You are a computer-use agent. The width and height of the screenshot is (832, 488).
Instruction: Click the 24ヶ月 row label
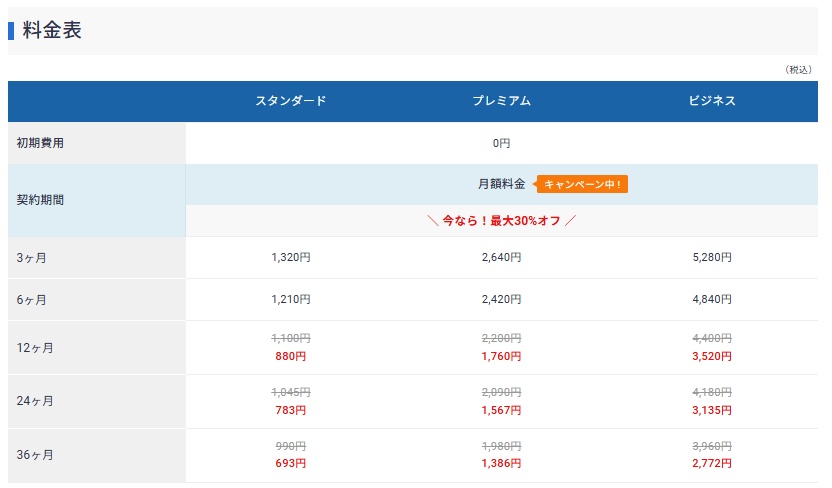(35, 401)
